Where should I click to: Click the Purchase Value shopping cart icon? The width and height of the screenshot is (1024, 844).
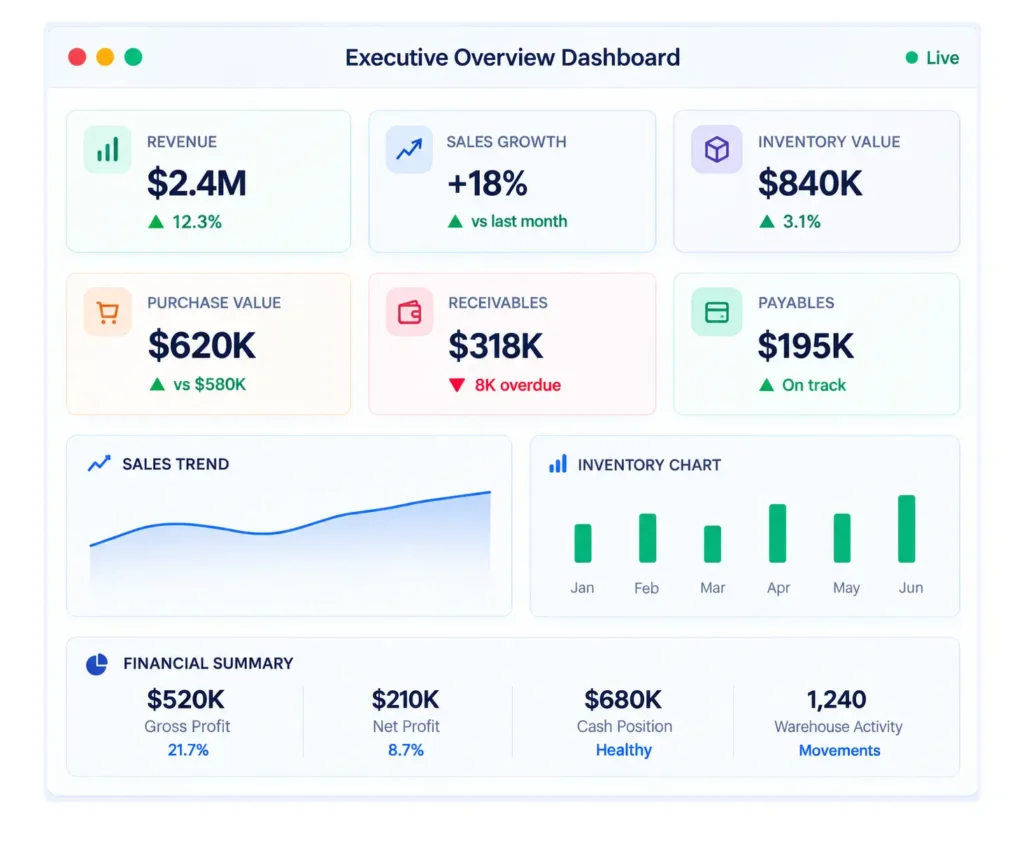108,312
